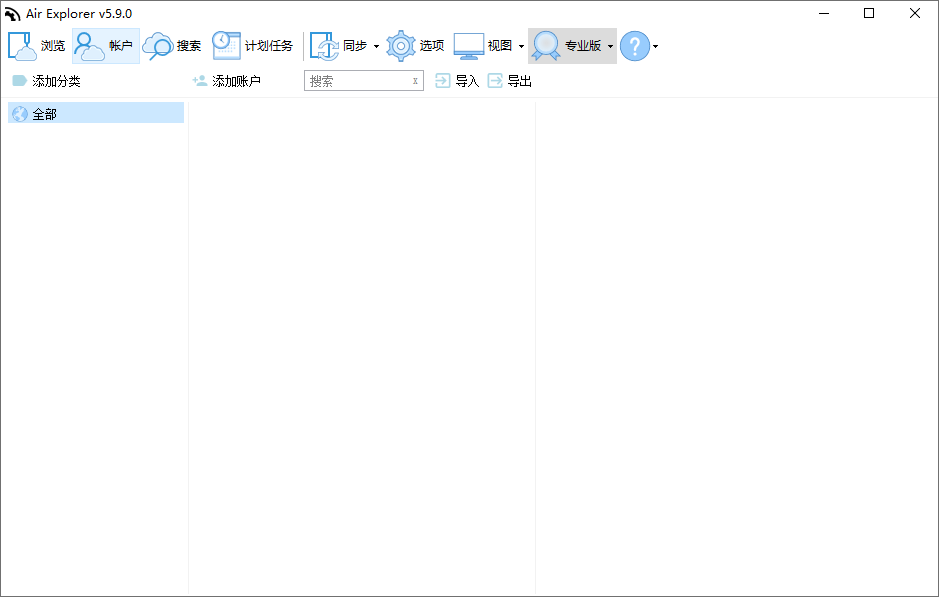Click the 专业版 (Pro) ribbon badge icon
939x597 pixels.
point(546,46)
